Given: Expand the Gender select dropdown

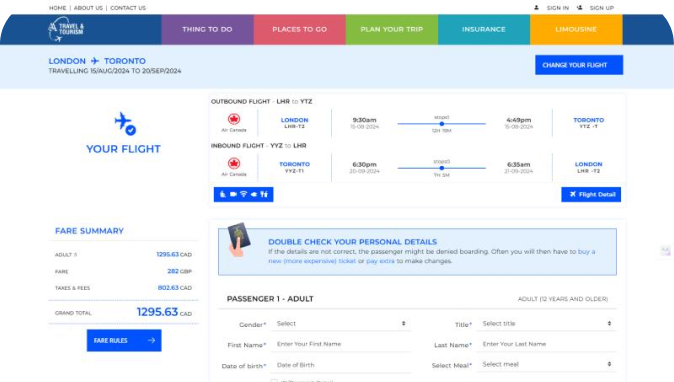Looking at the screenshot, I should point(340,324).
